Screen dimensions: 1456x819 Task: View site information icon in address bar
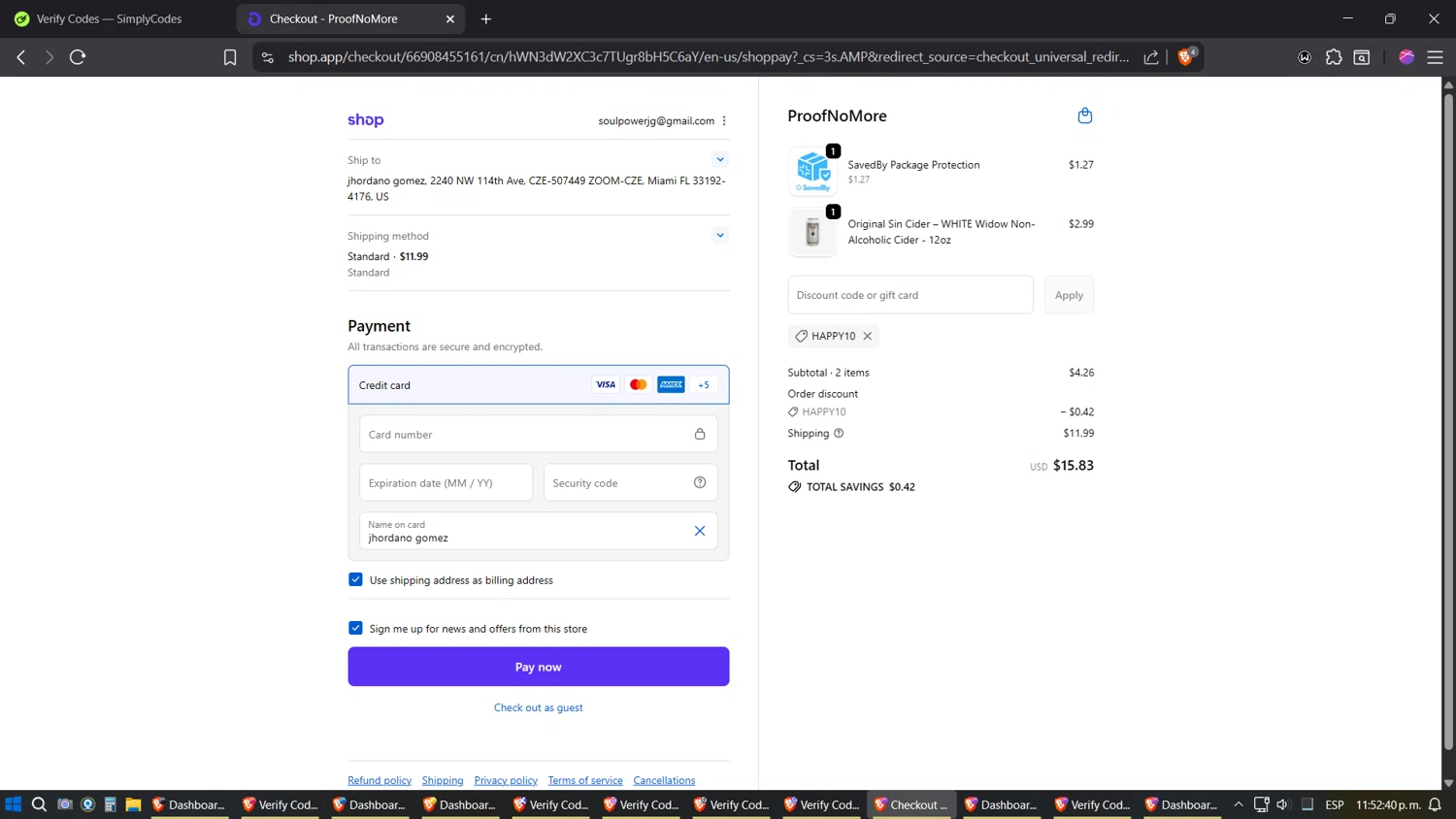pyautogui.click(x=268, y=57)
